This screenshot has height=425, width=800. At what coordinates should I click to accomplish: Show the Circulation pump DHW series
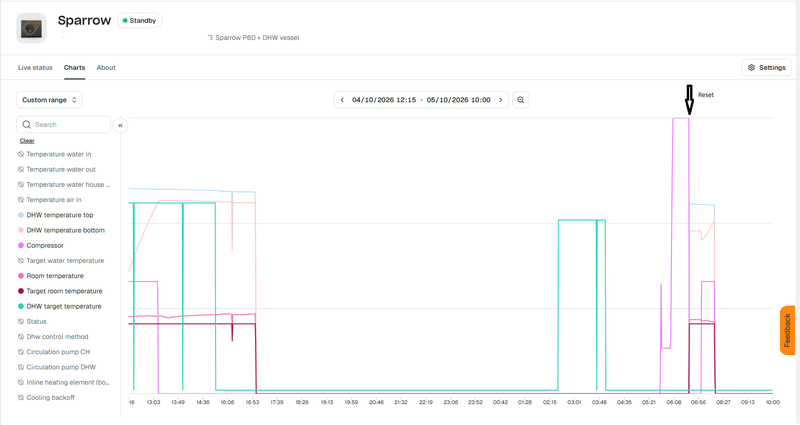pos(57,367)
